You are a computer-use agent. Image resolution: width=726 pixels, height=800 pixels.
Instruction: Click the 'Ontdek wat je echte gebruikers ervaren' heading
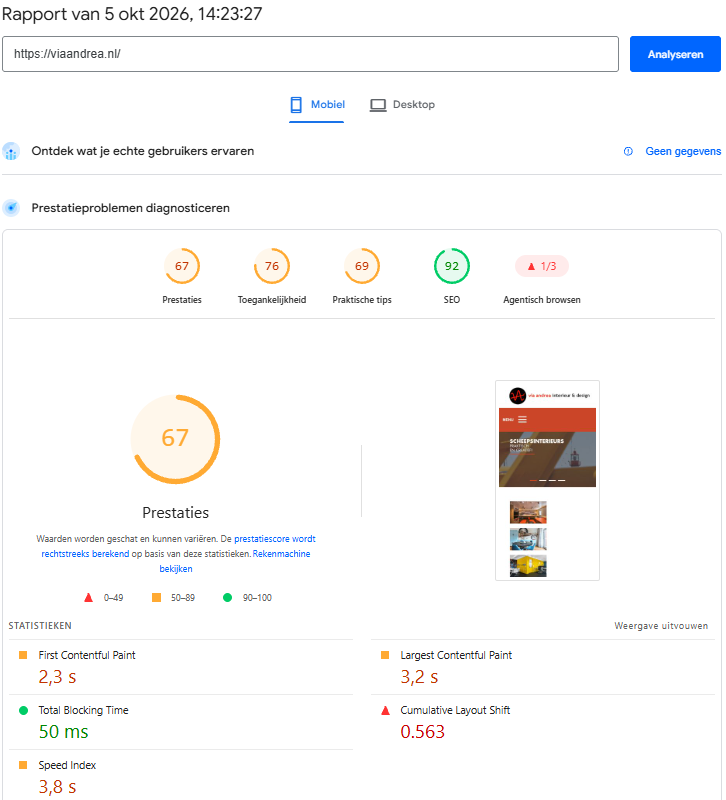tap(142, 151)
